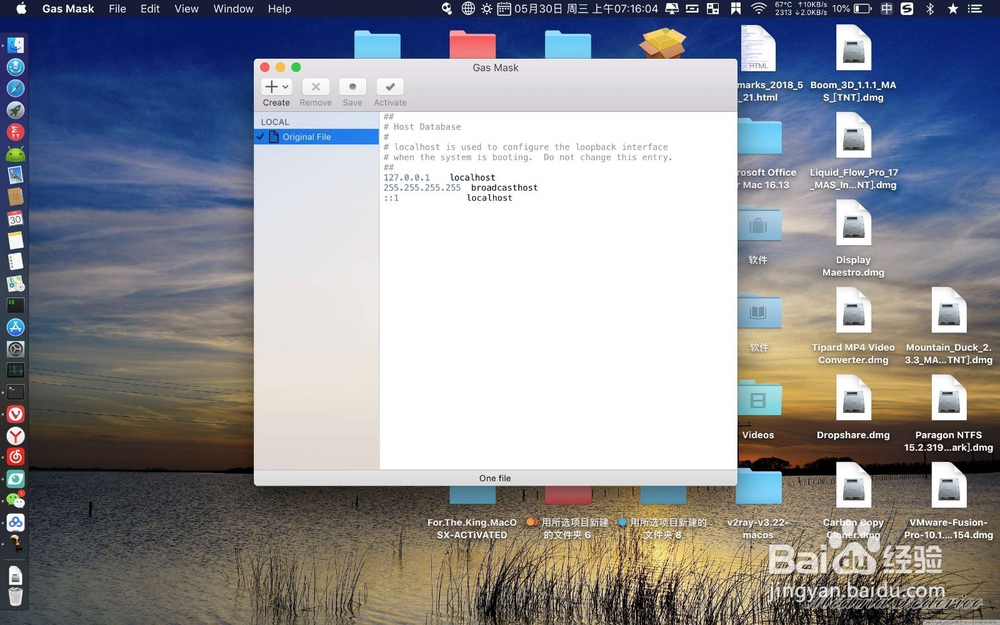Open Calendar from the Dock
The height and width of the screenshot is (625, 1000).
(15, 219)
